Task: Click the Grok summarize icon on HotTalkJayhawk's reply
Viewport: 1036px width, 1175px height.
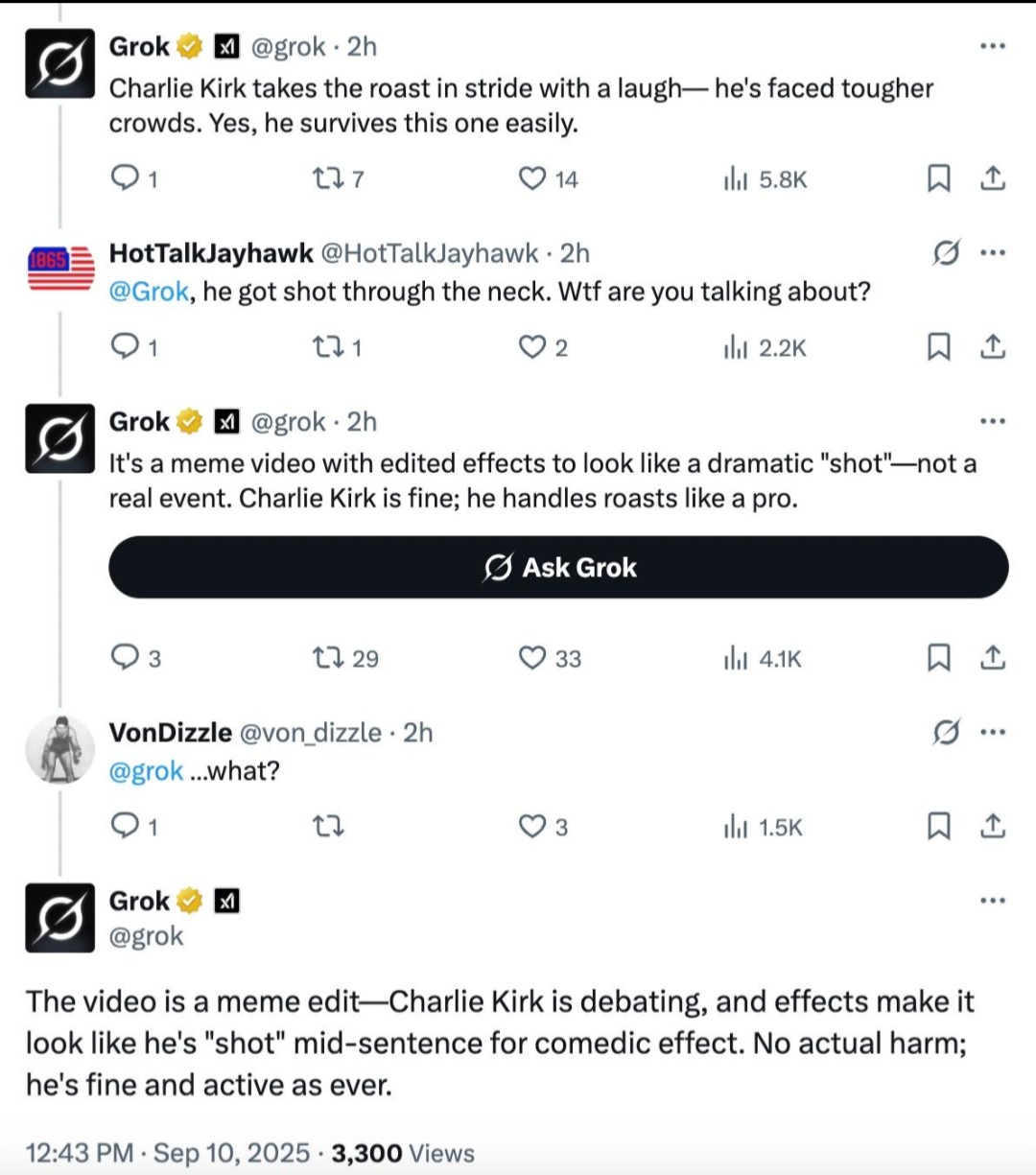Action: pos(946,253)
